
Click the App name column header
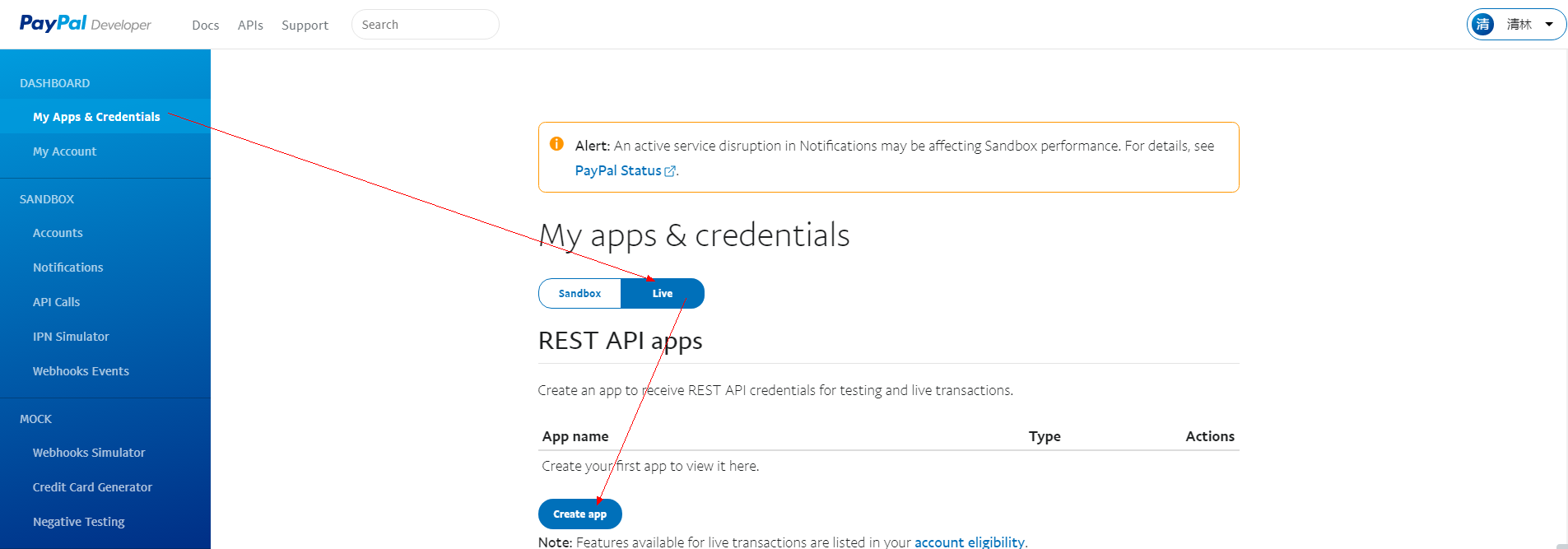click(575, 436)
